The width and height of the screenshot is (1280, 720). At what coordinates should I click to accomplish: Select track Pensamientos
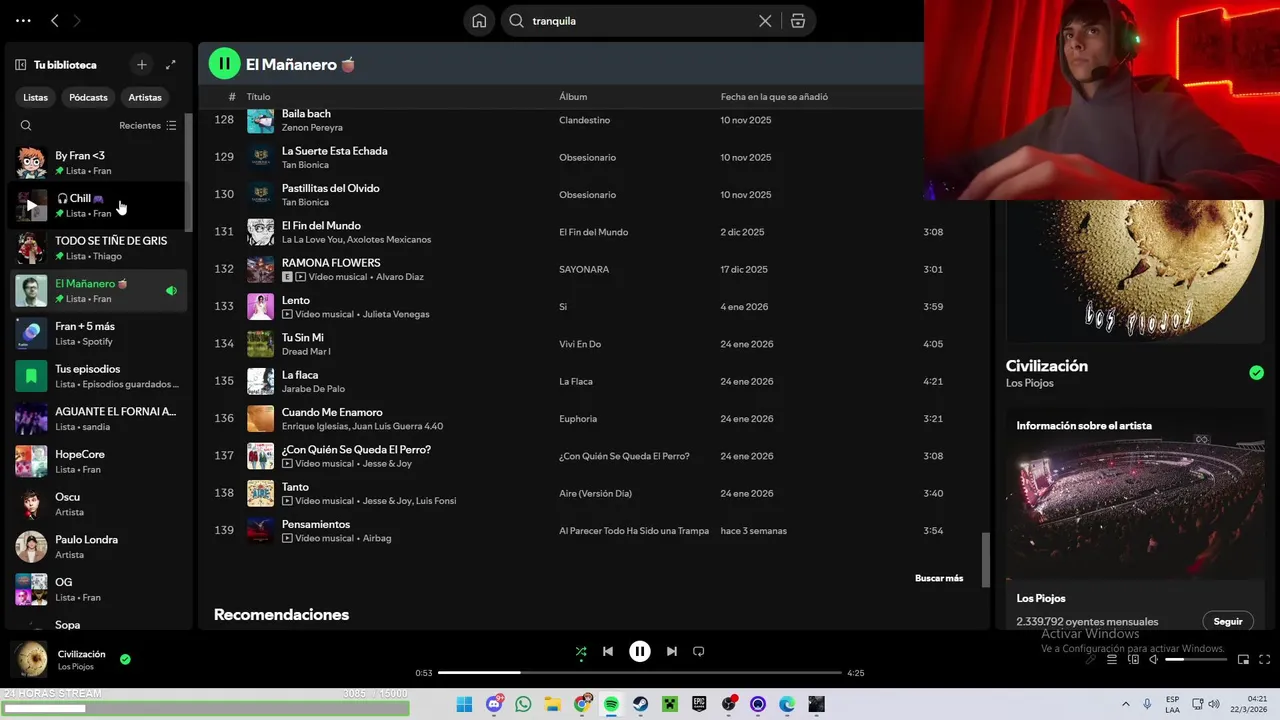pos(316,524)
